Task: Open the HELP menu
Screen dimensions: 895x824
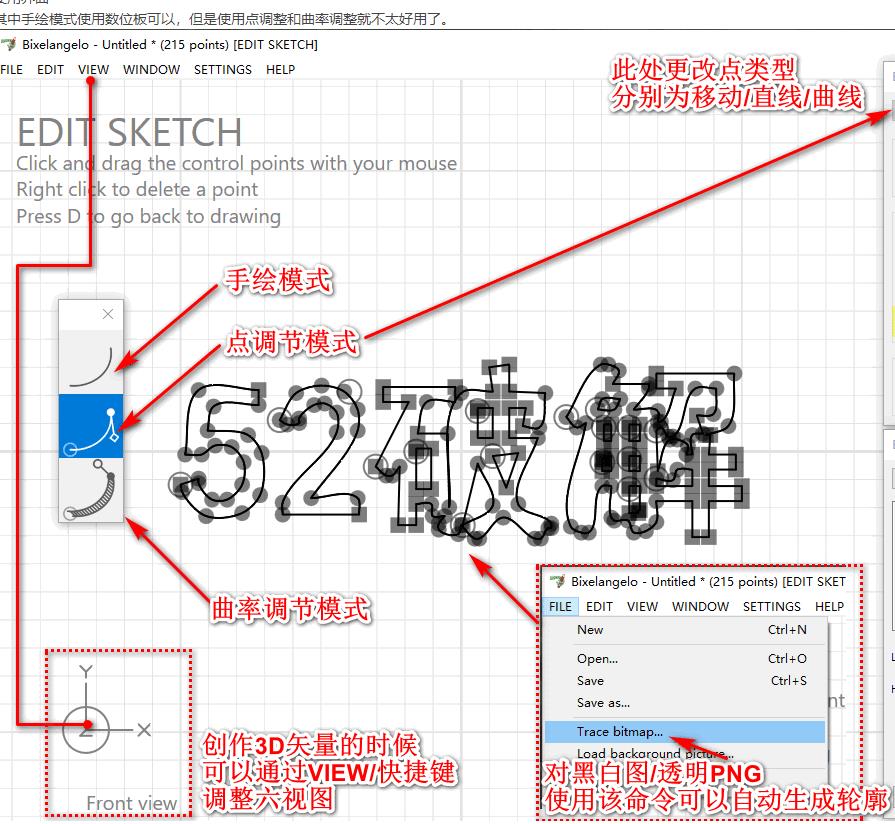Action: coord(280,70)
